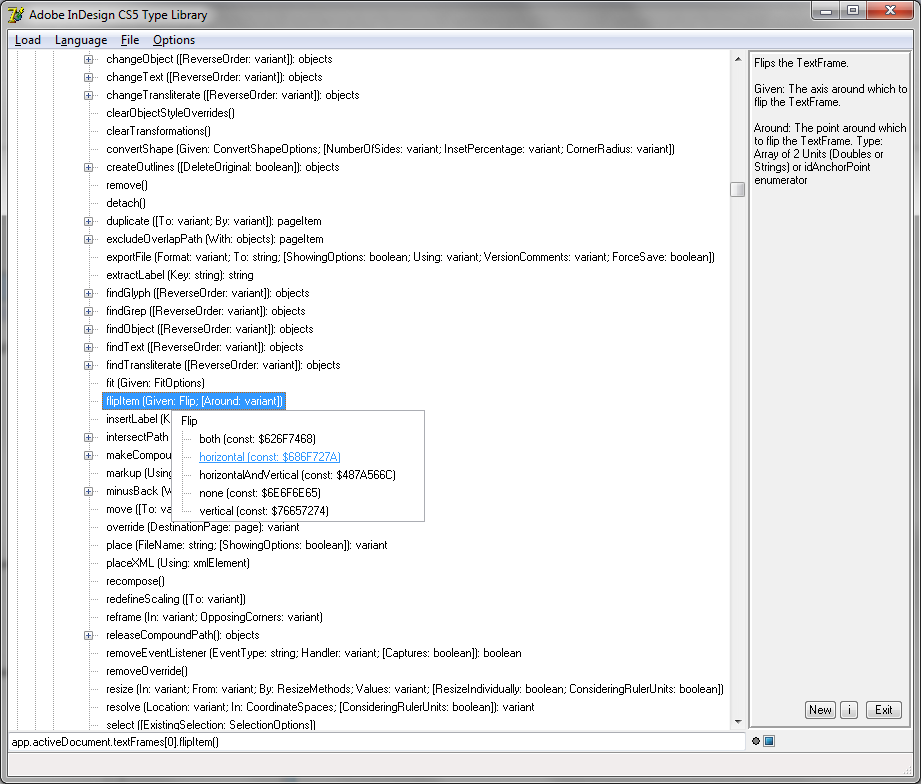
Task: Expand the findTransliterate method node
Action: 88,365
